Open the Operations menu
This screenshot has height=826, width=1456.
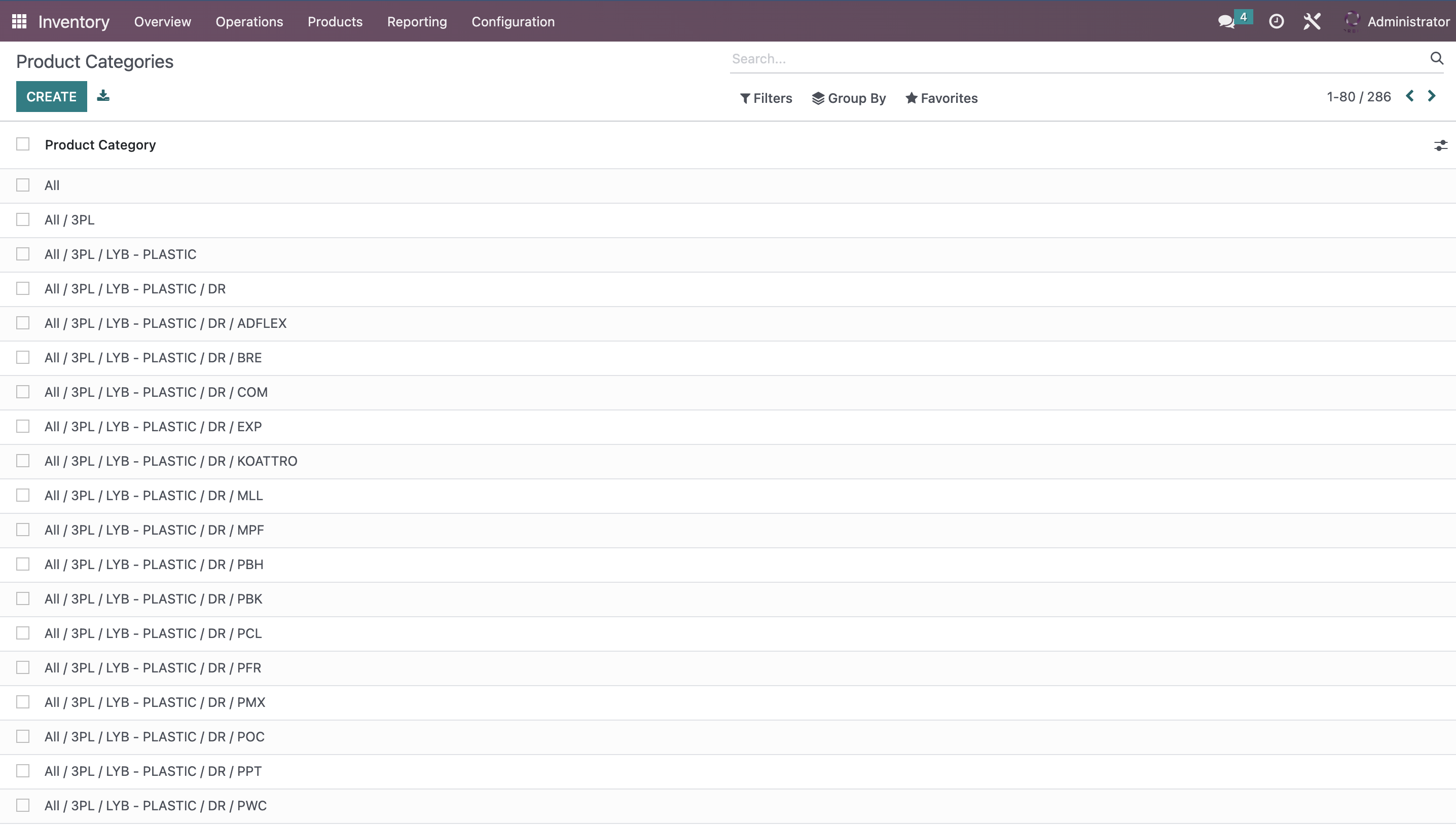[249, 22]
